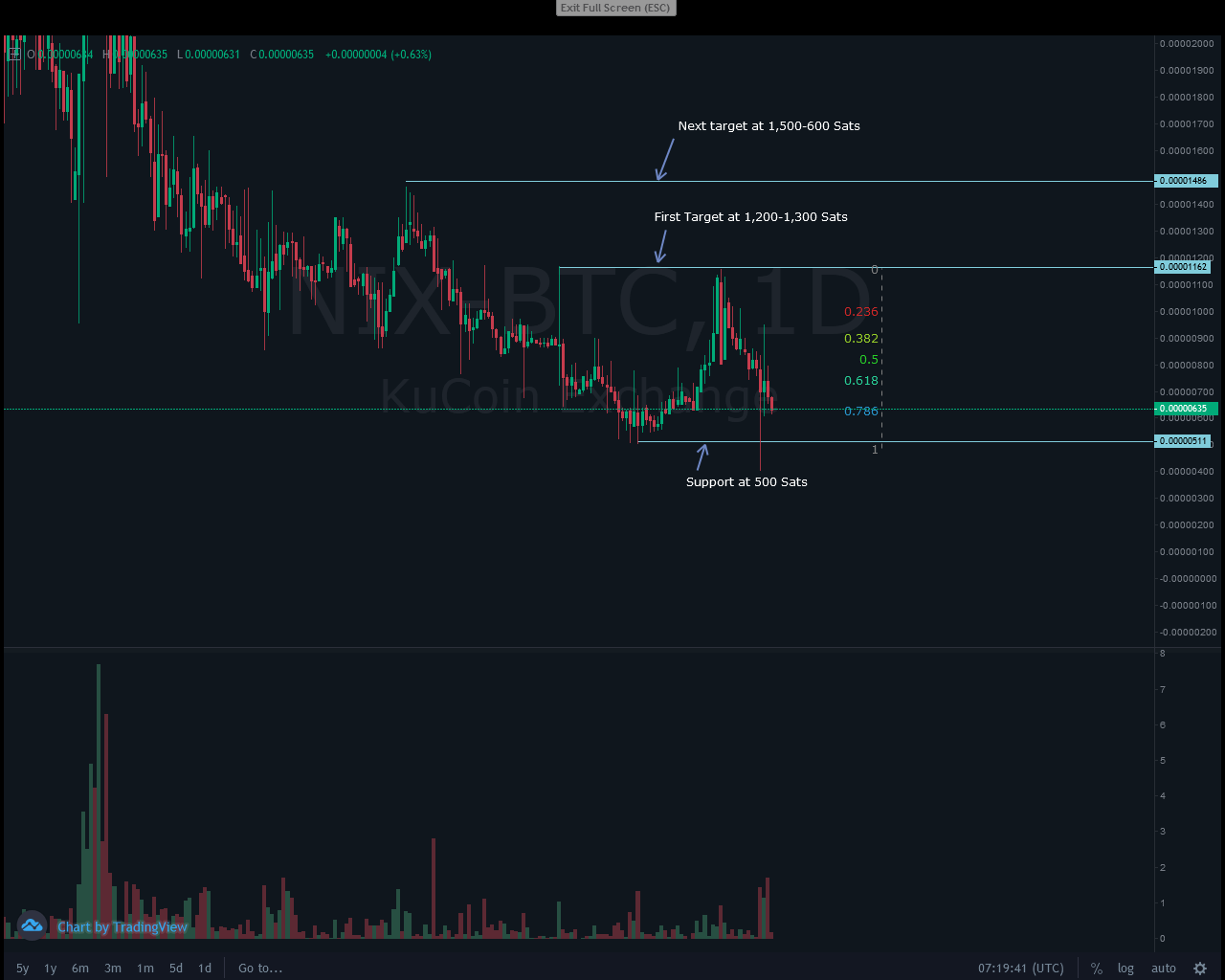Click Exit Full Screen (ESC) button
Viewport: 1225px width, 980px height.
click(616, 8)
